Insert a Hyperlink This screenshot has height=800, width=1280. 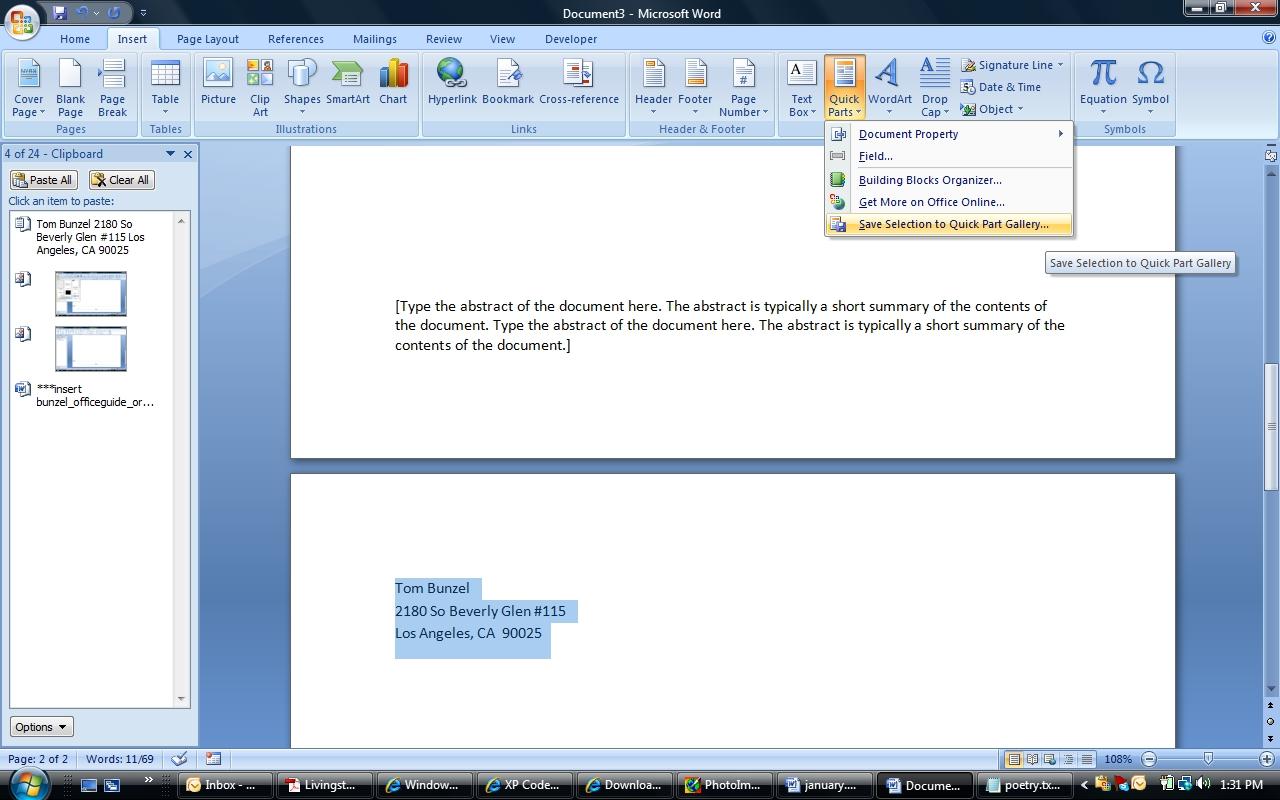click(x=452, y=85)
